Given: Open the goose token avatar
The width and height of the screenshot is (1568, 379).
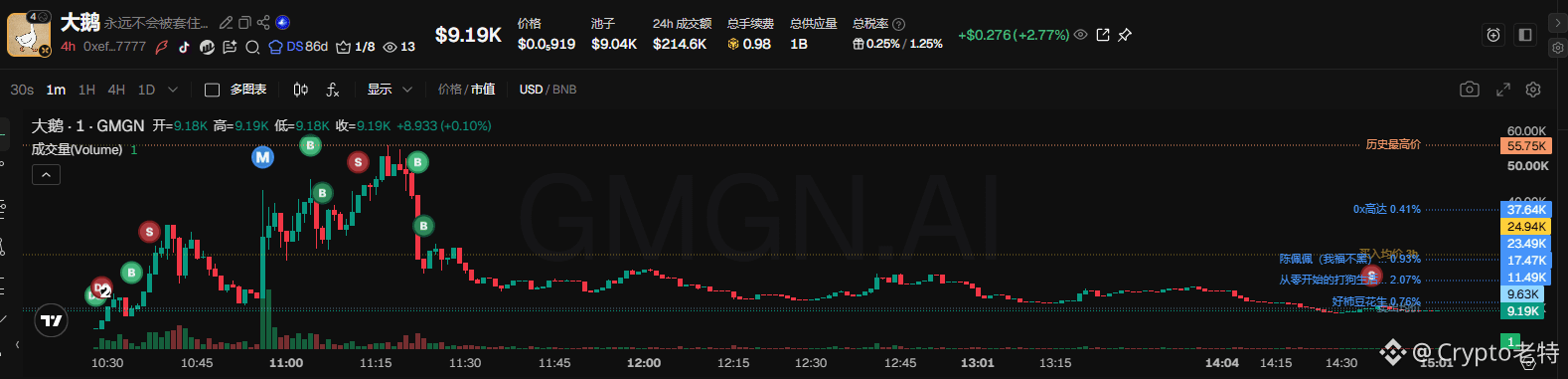Looking at the screenshot, I should [29, 34].
